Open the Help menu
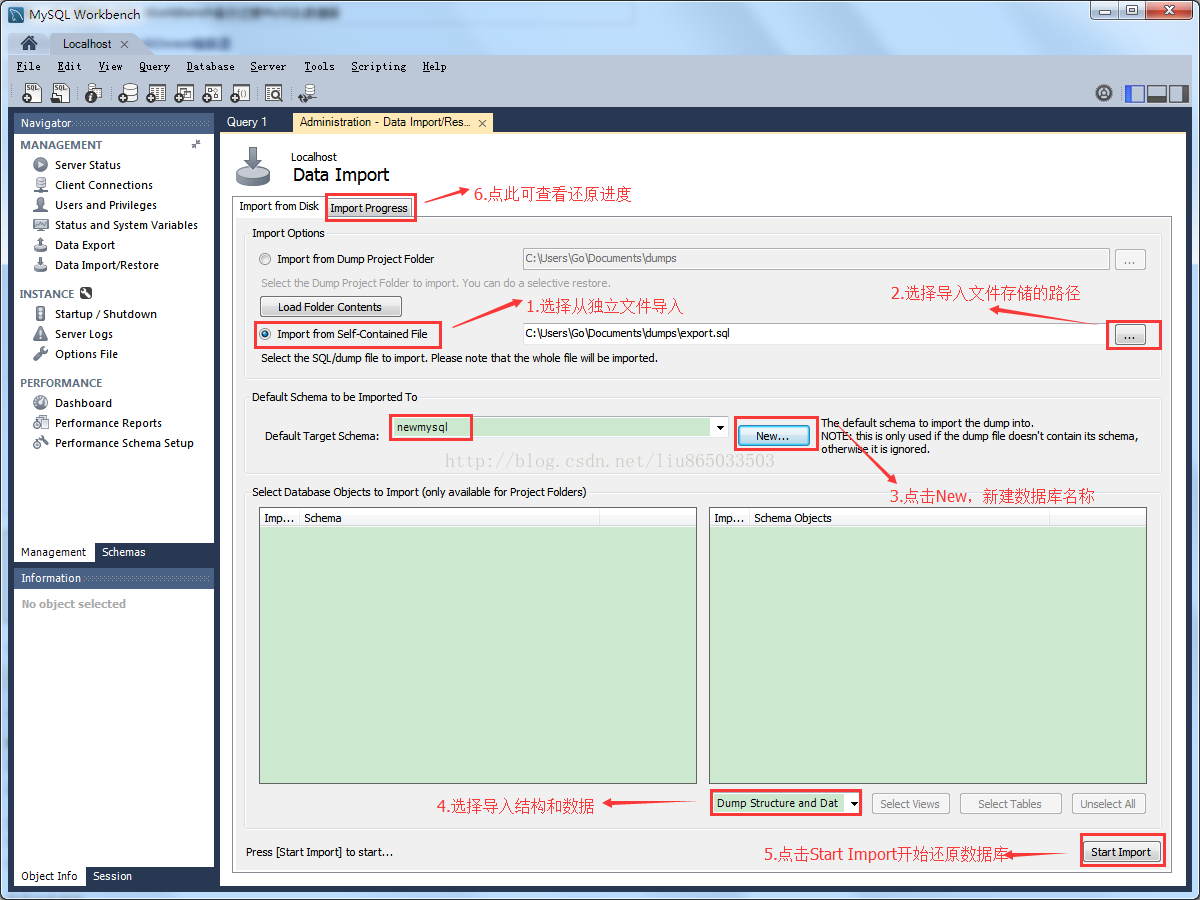The width and height of the screenshot is (1200, 900). point(434,66)
